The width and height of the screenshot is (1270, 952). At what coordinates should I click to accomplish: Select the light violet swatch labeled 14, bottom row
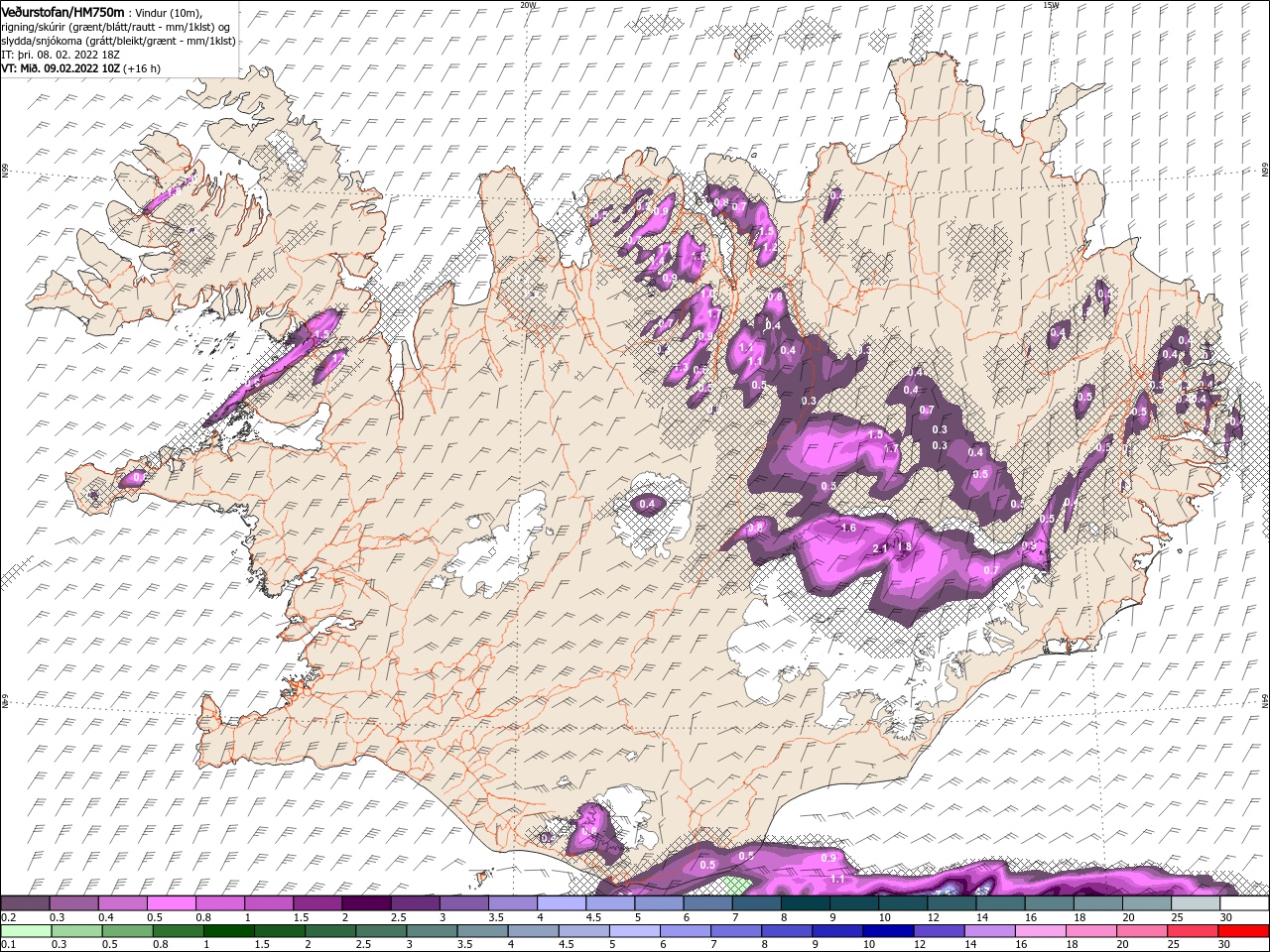(x=989, y=931)
